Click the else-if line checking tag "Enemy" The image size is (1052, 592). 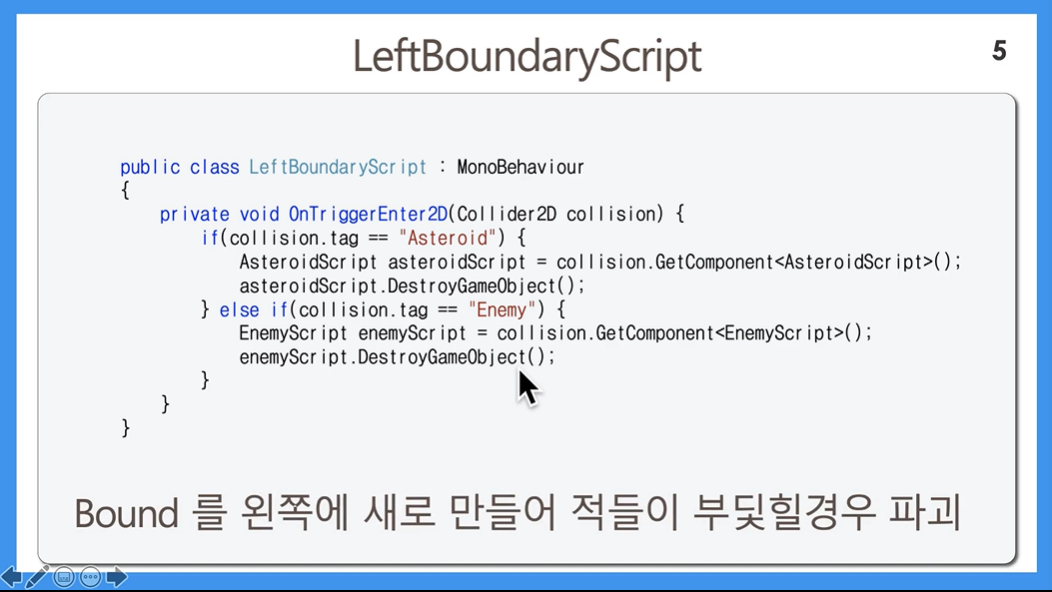pyautogui.click(x=383, y=309)
